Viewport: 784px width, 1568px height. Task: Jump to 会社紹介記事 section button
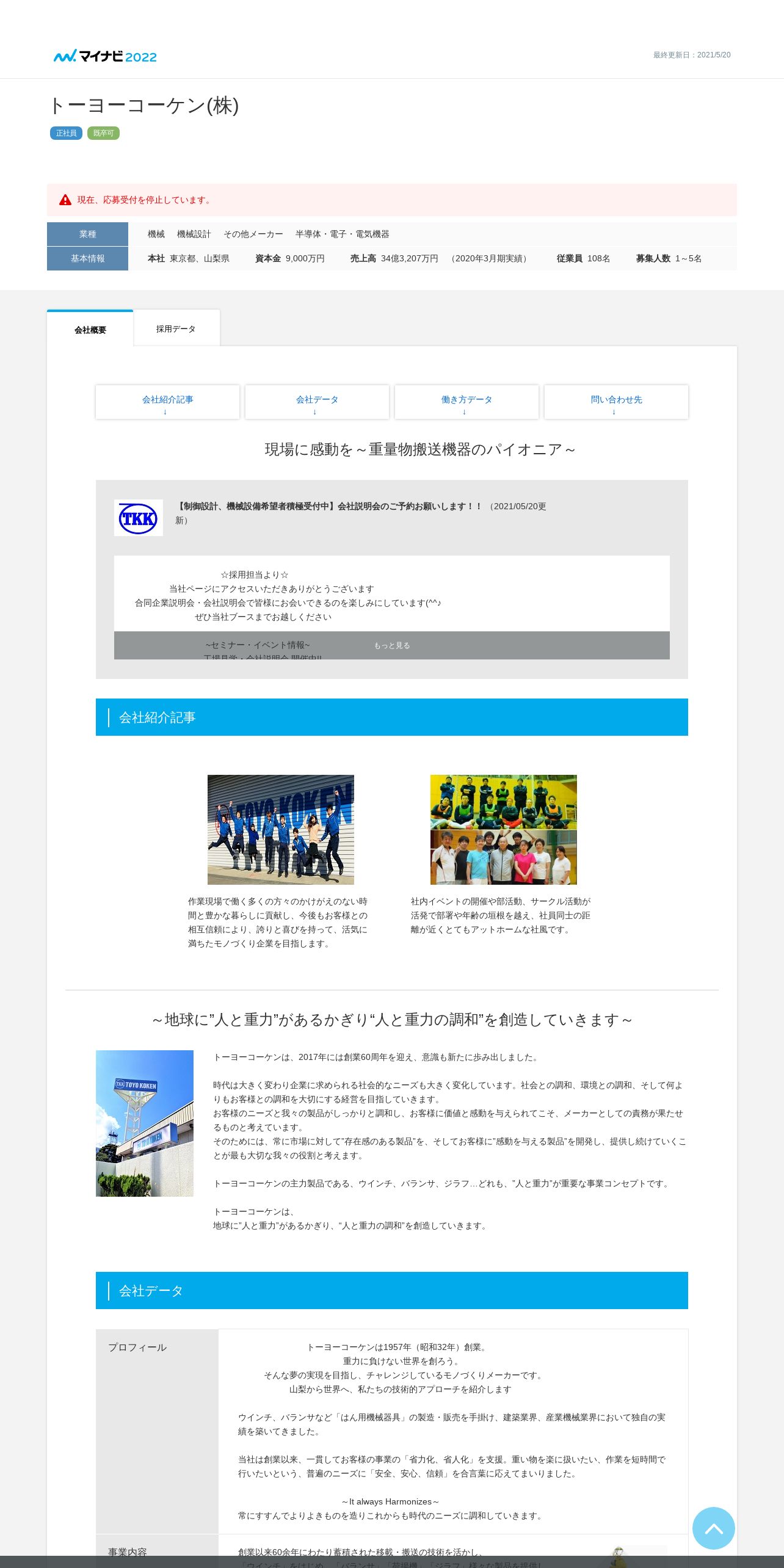(x=167, y=402)
